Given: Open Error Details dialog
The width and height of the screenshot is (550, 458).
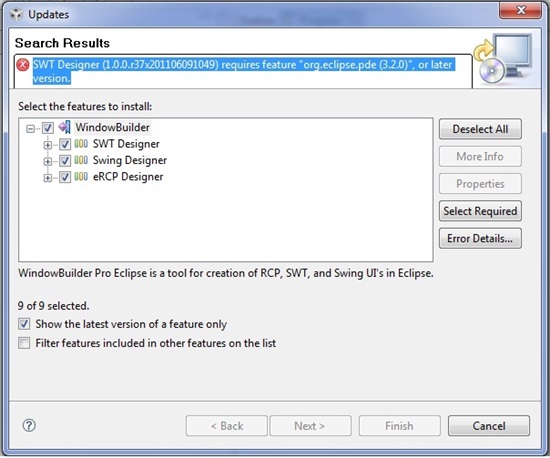Looking at the screenshot, I should pos(480,238).
